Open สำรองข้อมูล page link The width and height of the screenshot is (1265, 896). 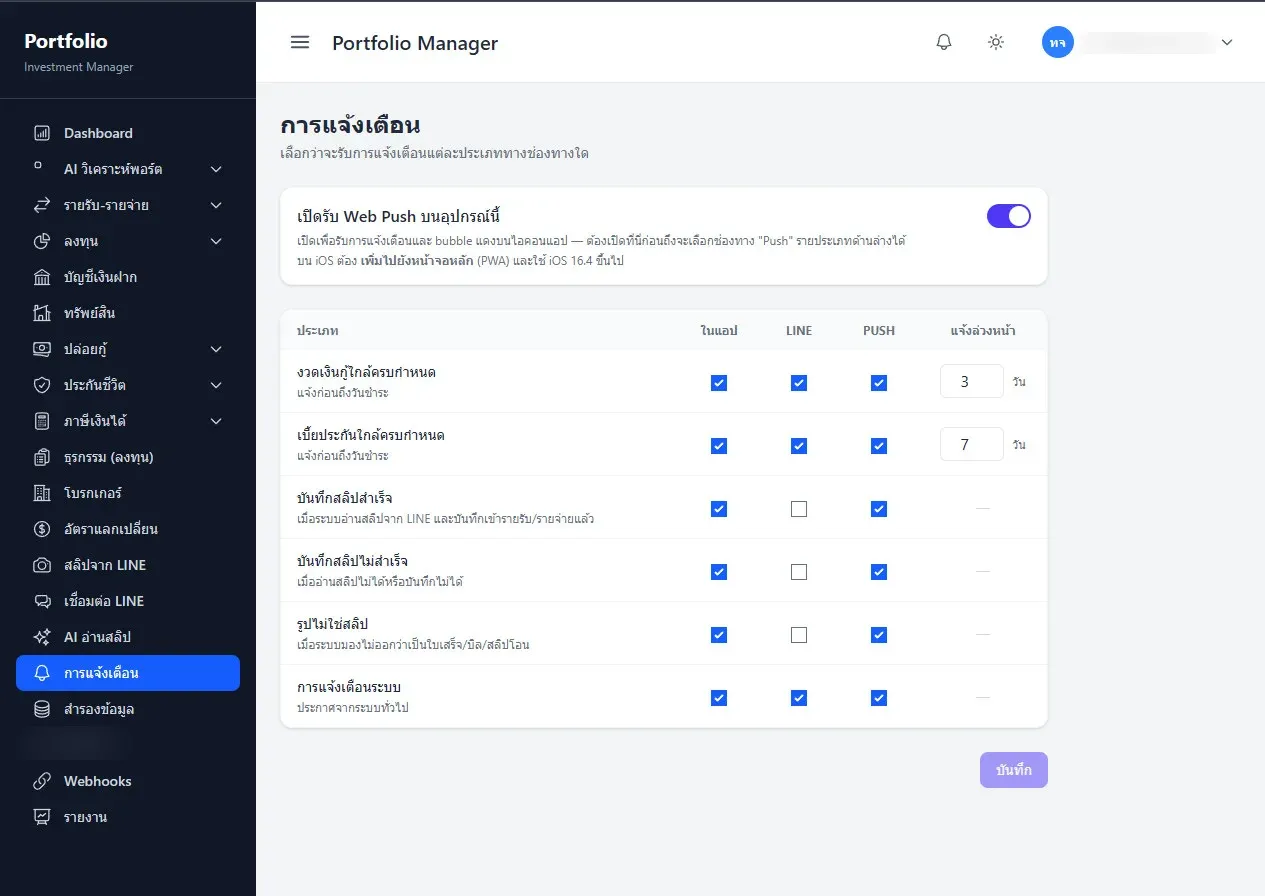[x=128, y=709]
